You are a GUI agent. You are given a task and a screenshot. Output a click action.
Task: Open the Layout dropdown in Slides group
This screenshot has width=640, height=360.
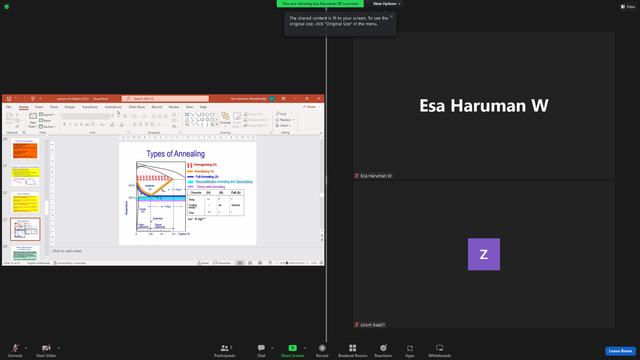(x=47, y=115)
